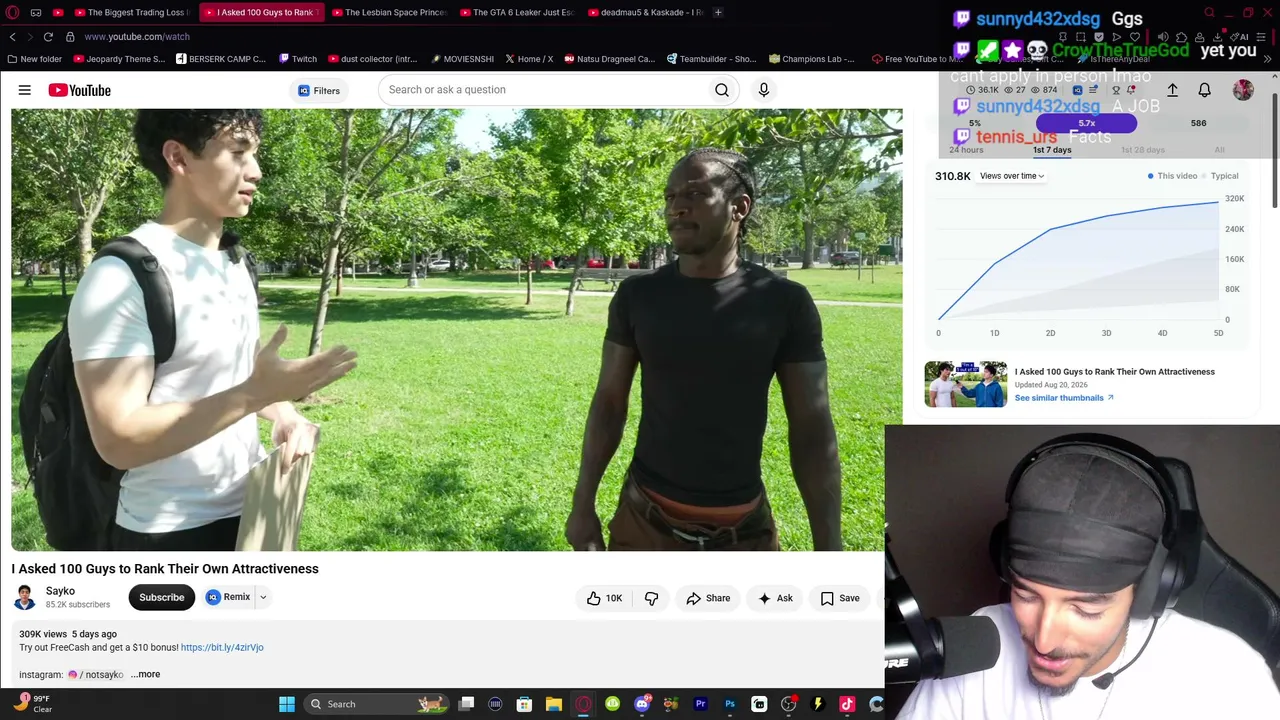Click the address bar URL
The height and width of the screenshot is (720, 1280).
[137, 37]
